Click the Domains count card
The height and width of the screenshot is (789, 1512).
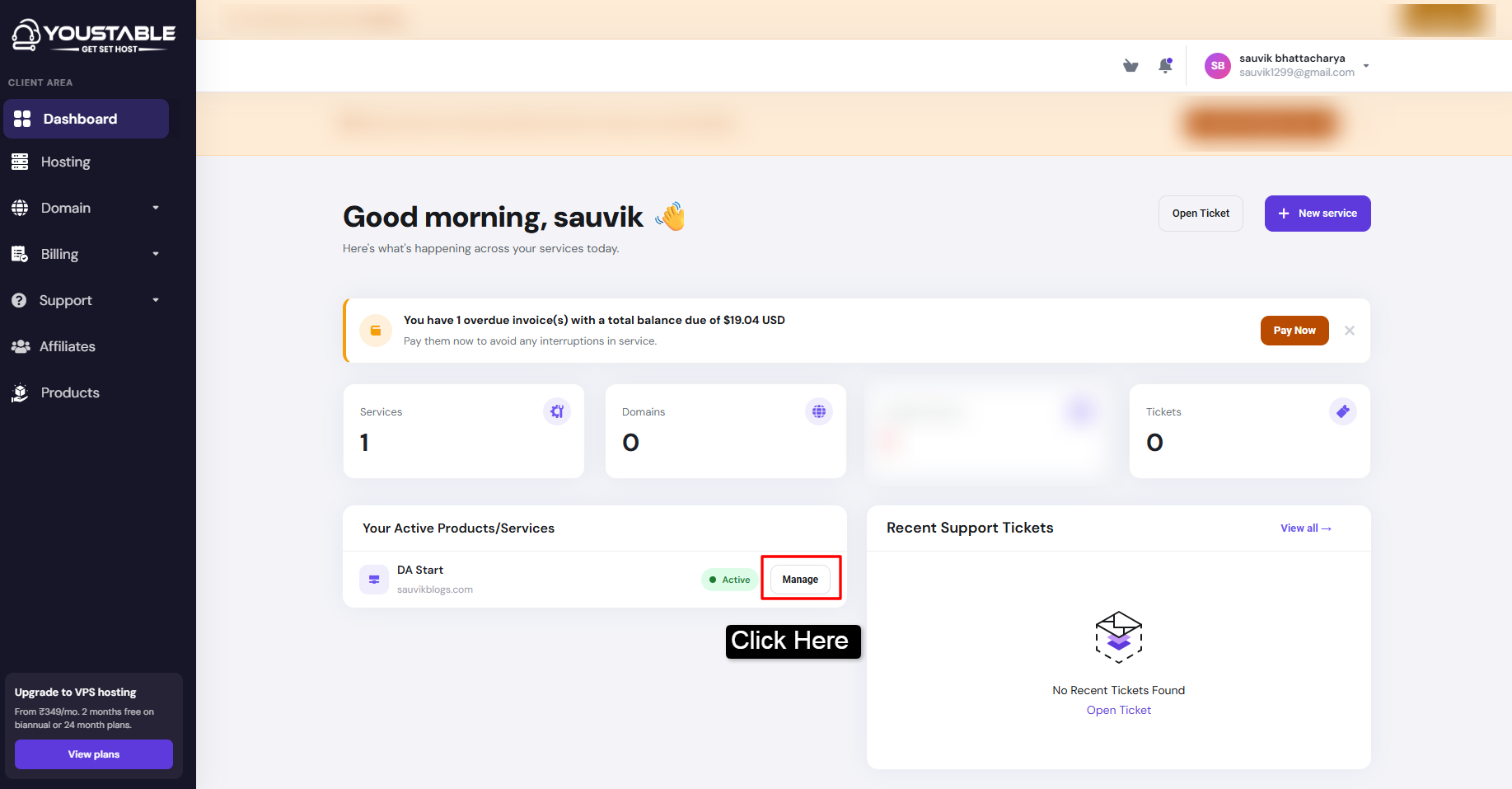coord(726,431)
